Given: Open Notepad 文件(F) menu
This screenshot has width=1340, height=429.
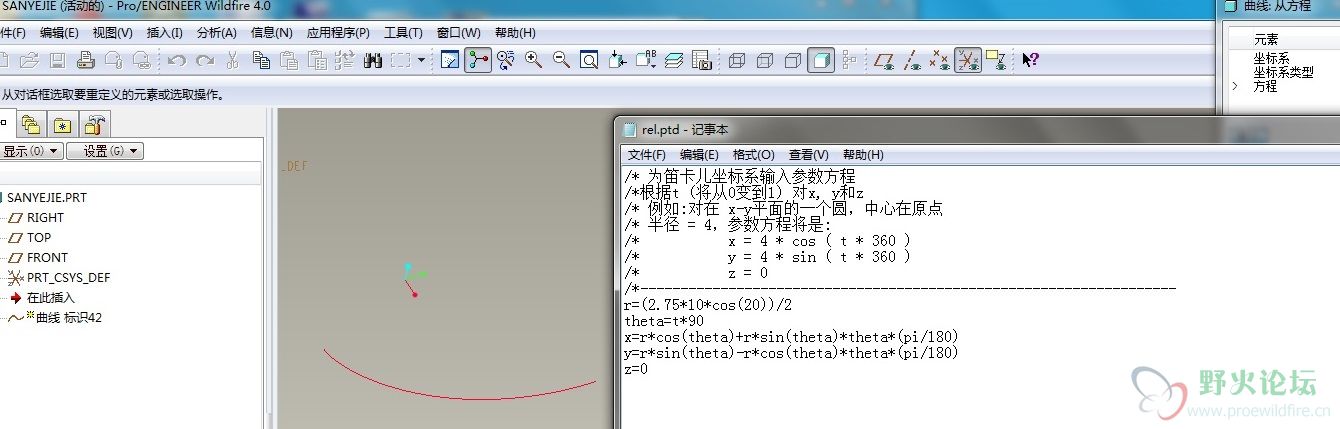Looking at the screenshot, I should (646, 155).
